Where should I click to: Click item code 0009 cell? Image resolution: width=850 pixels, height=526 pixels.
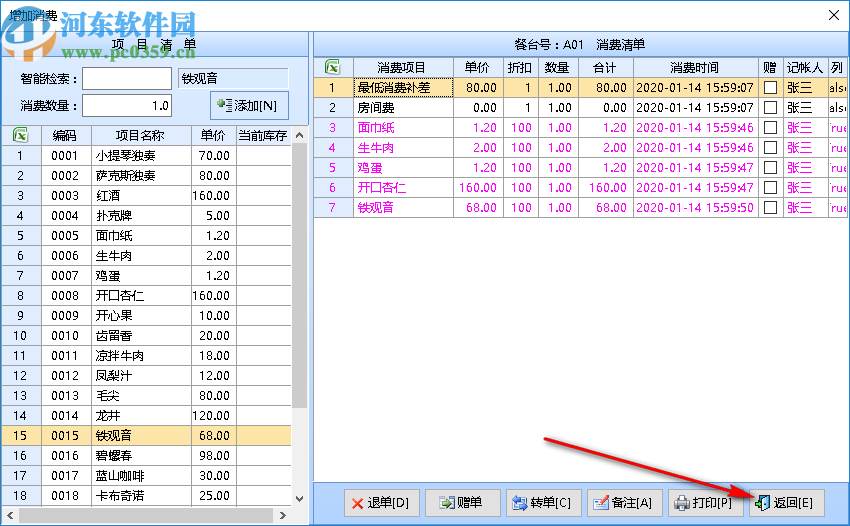pos(66,316)
